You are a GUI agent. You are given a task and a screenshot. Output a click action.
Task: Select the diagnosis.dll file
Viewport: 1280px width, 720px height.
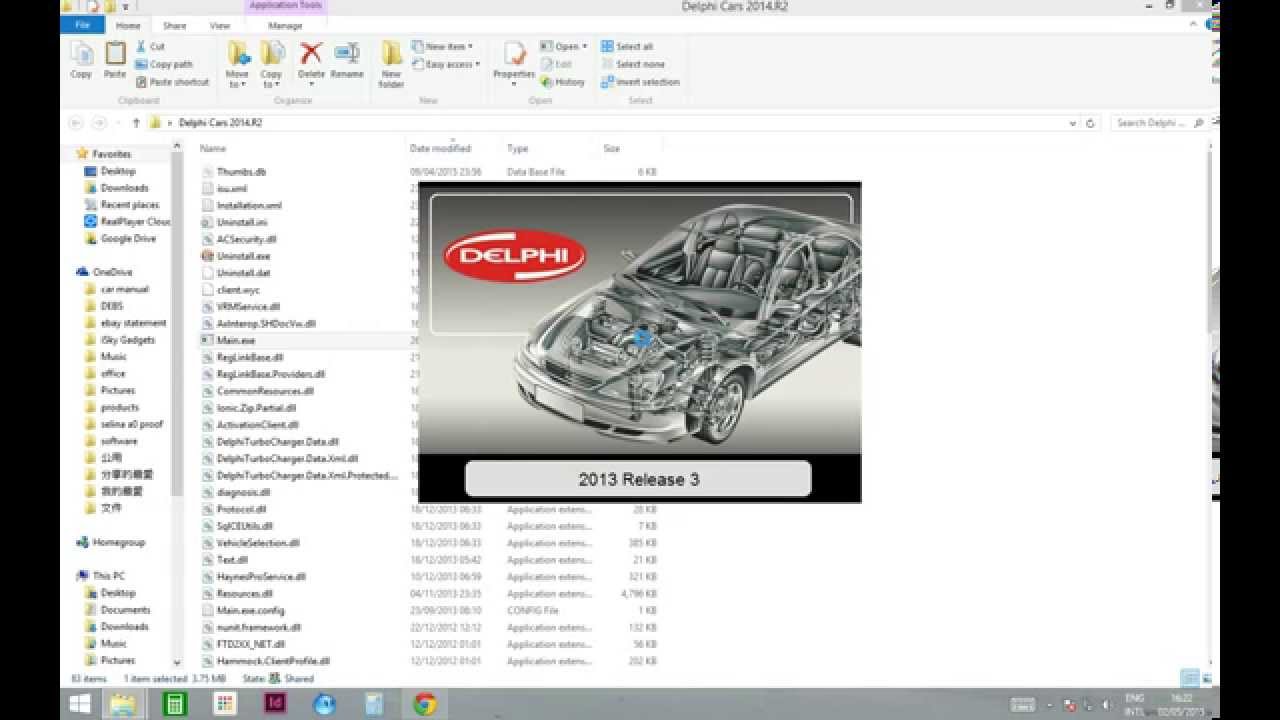pos(243,492)
